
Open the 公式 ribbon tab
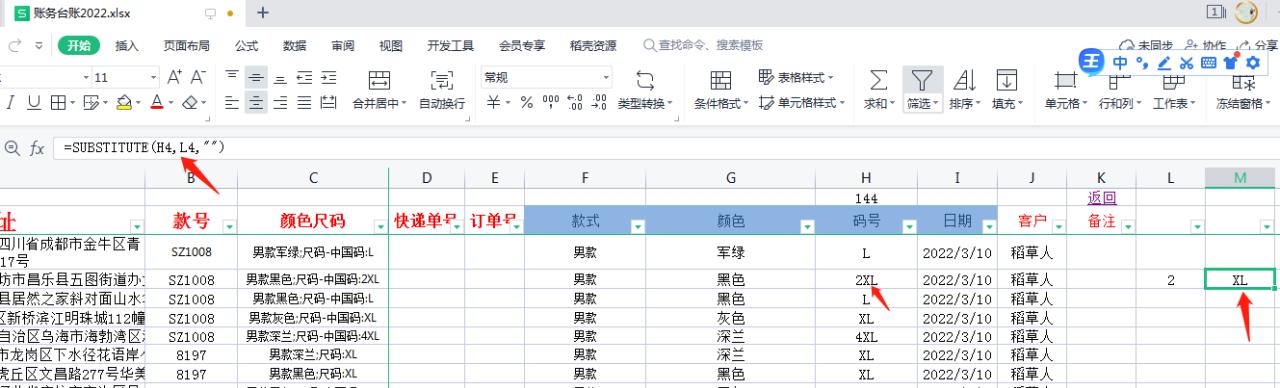tap(246, 45)
